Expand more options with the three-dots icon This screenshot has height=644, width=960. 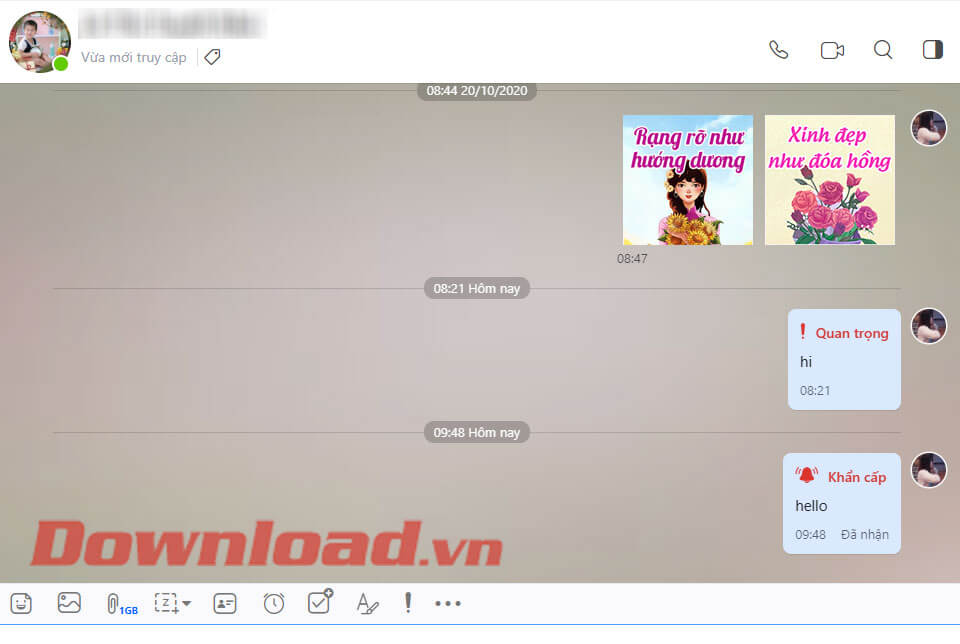click(448, 603)
